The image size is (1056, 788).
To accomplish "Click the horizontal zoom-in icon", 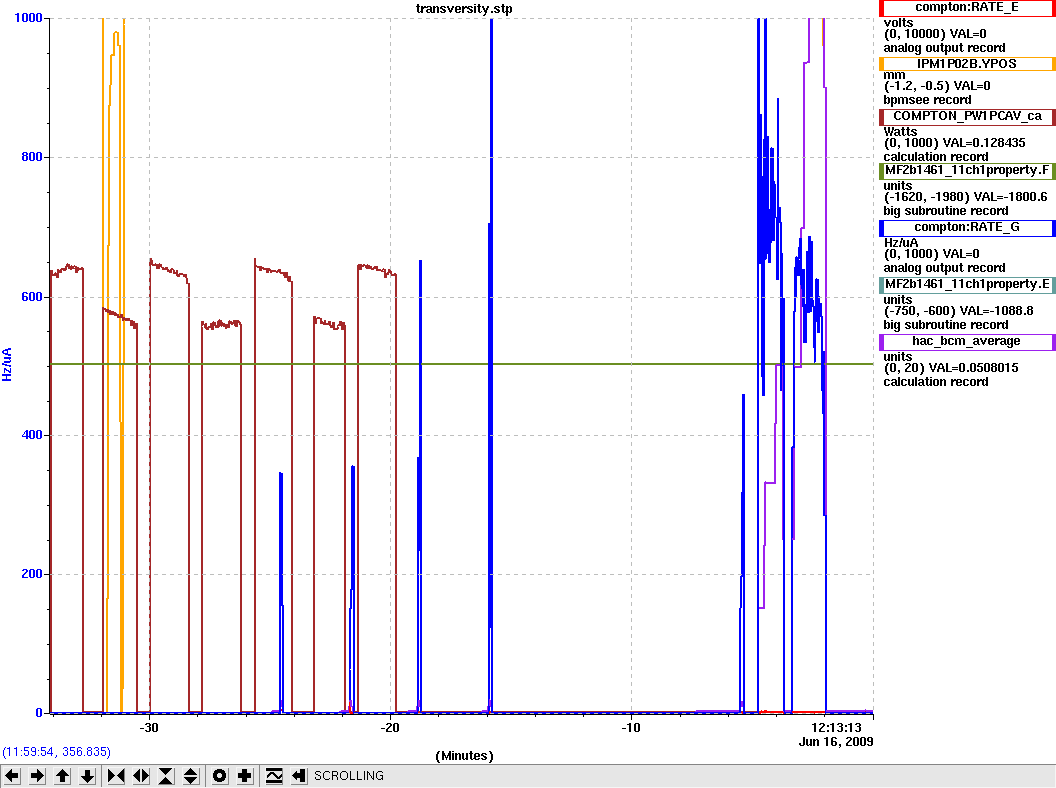I will tap(116, 776).
